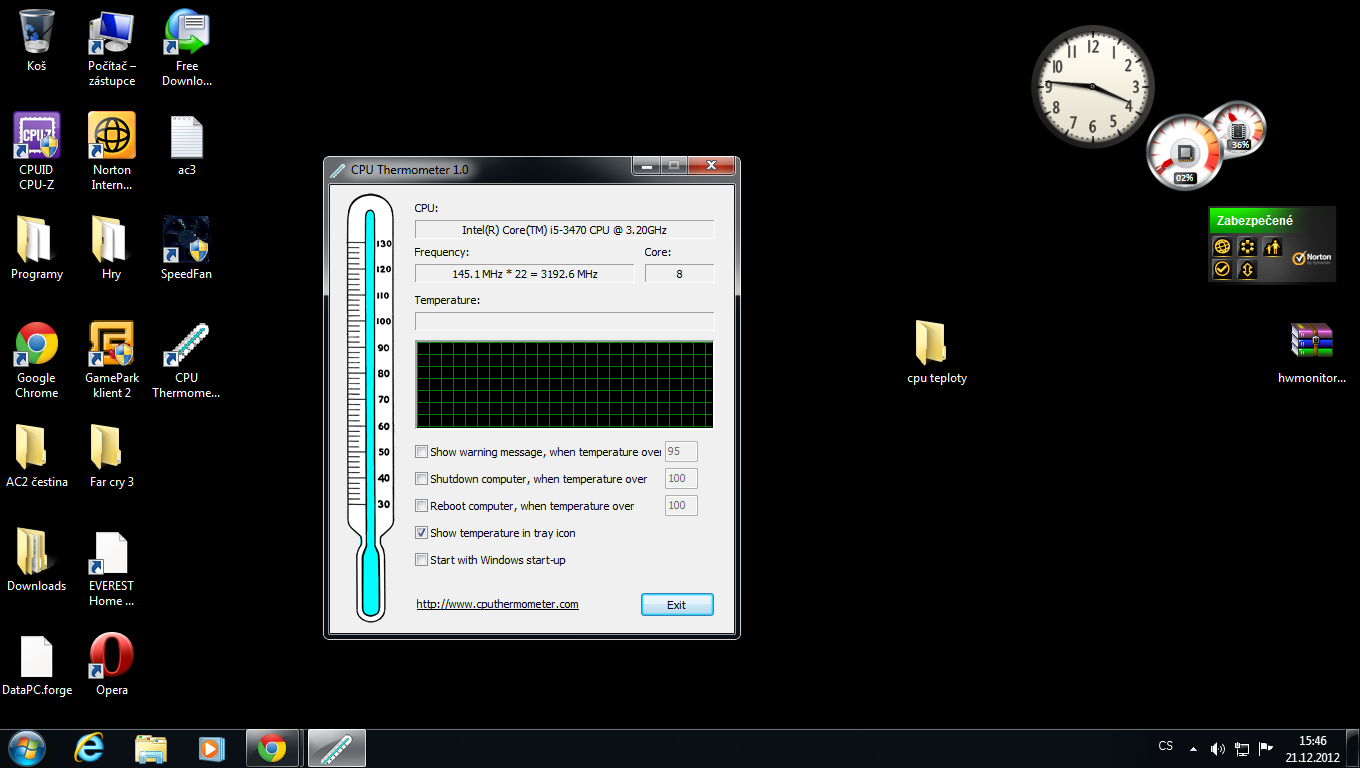Select the ac3 file on the desktop
Screen dimensions: 1360x768
pos(187,144)
